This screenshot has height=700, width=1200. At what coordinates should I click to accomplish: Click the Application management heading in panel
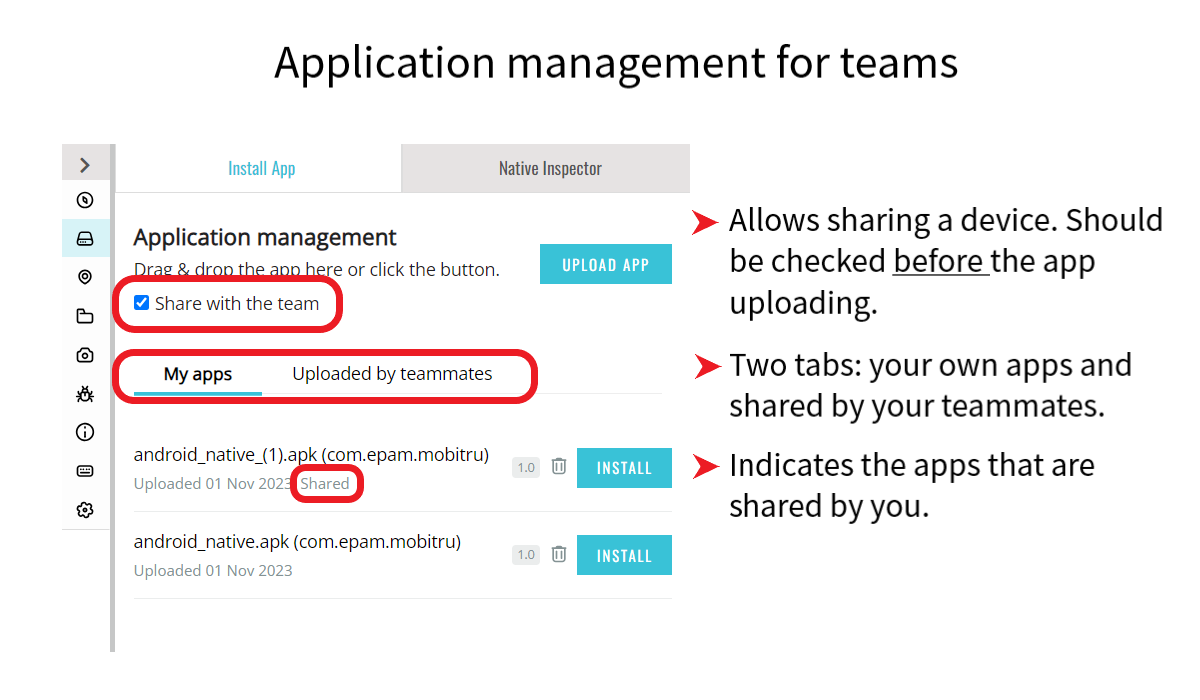pyautogui.click(x=265, y=238)
